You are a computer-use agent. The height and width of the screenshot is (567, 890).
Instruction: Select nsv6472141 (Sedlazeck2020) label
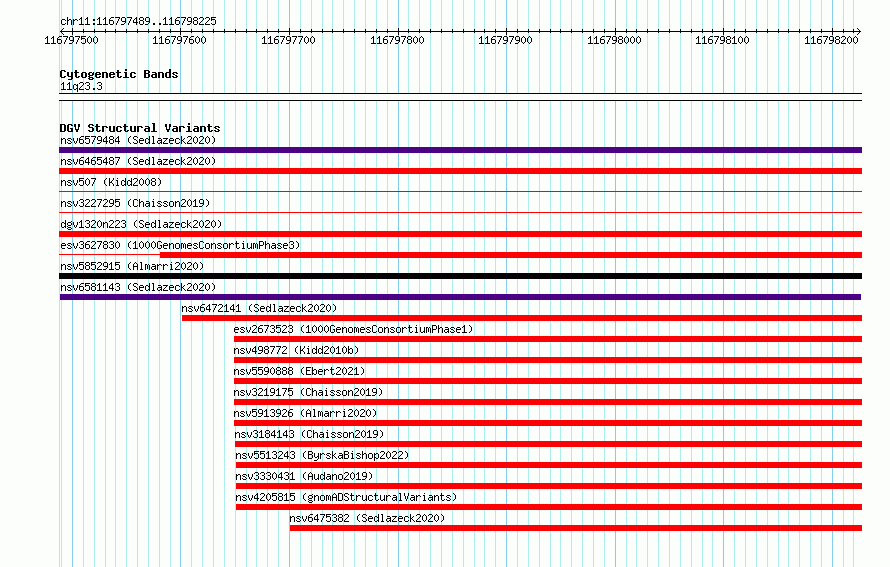coord(259,308)
